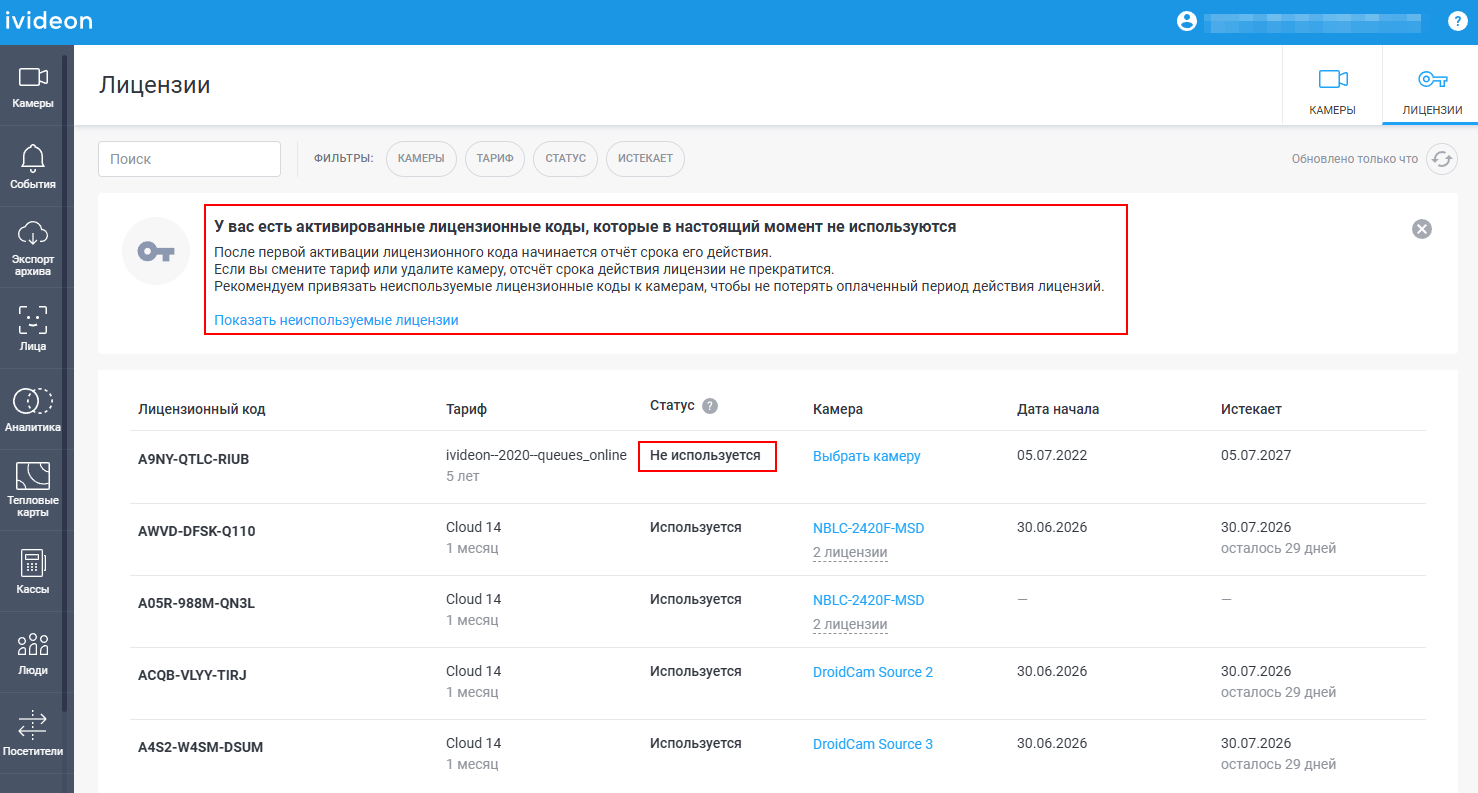Screen dimensions: 1478x793
Task: Click the Дата начала column header
Action: [1058, 409]
